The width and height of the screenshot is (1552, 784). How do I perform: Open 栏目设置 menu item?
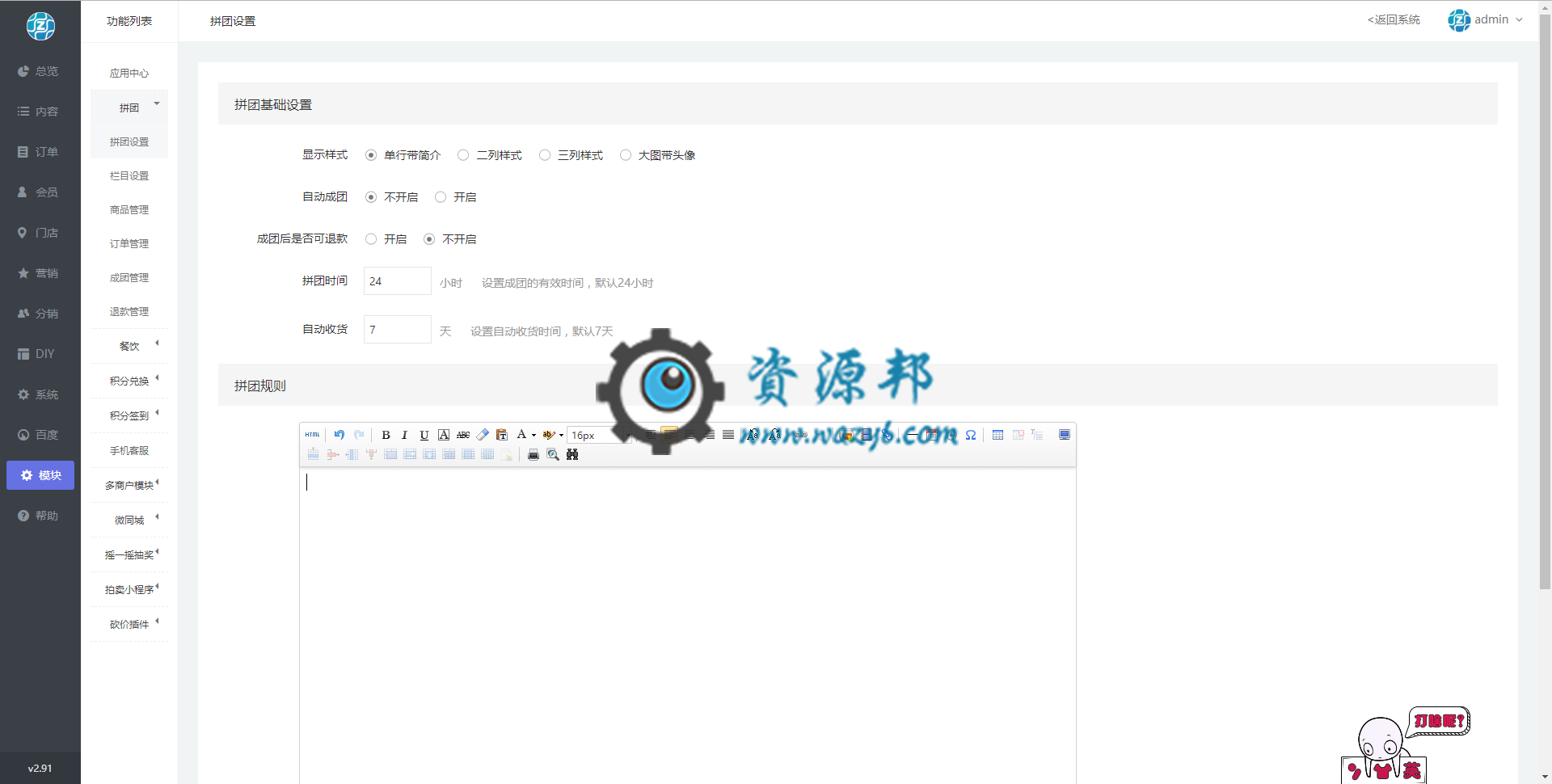pyautogui.click(x=129, y=175)
